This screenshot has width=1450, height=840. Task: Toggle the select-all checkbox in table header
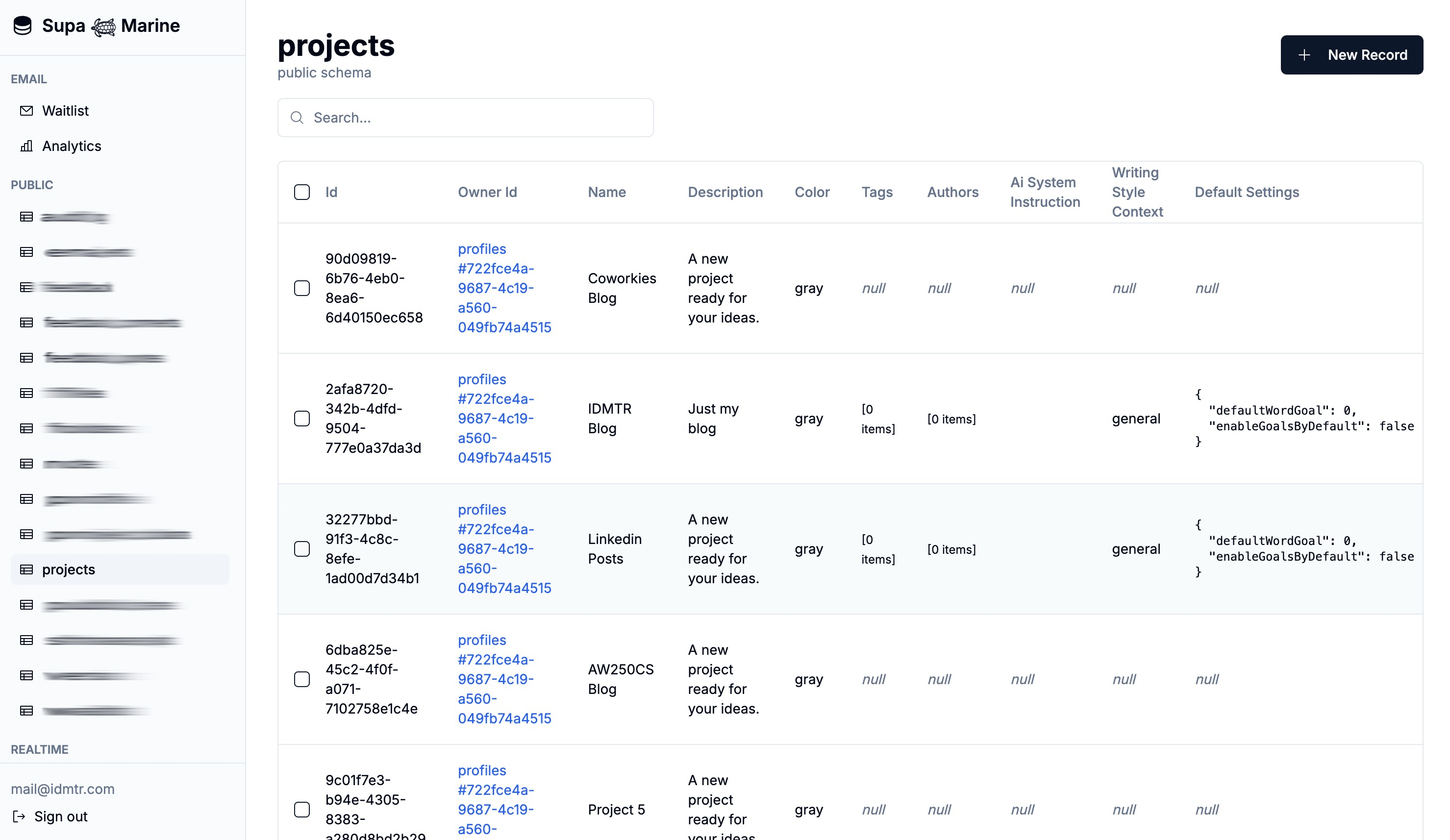[302, 192]
